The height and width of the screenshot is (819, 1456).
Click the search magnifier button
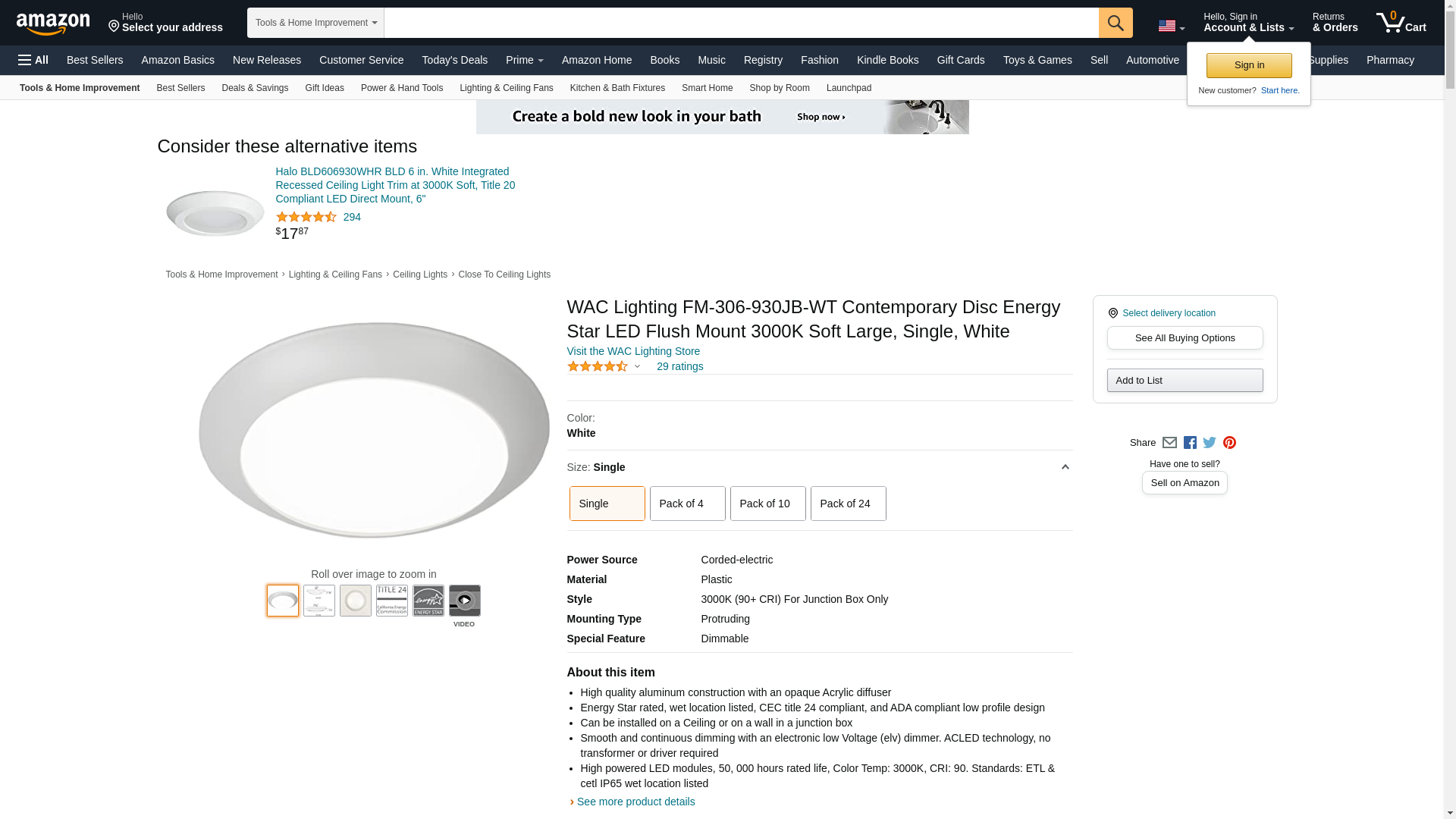[1115, 23]
